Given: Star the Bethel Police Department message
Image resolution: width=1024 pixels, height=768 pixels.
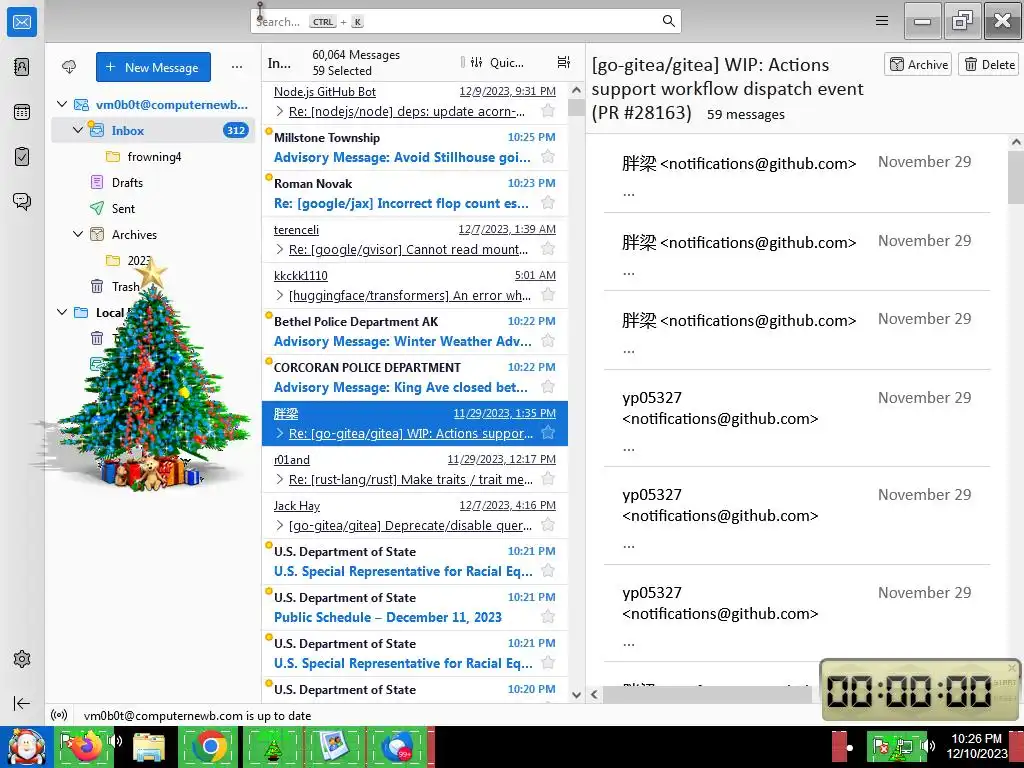Looking at the screenshot, I should [548, 340].
